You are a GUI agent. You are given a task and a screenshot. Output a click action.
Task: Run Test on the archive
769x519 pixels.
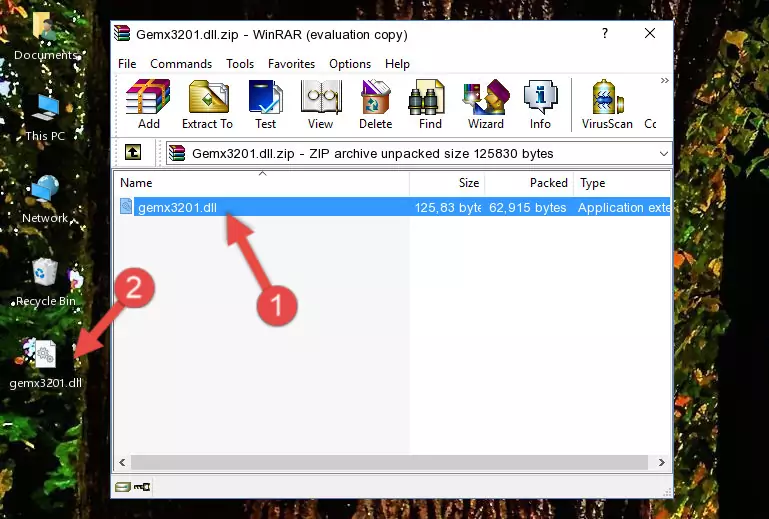(265, 104)
